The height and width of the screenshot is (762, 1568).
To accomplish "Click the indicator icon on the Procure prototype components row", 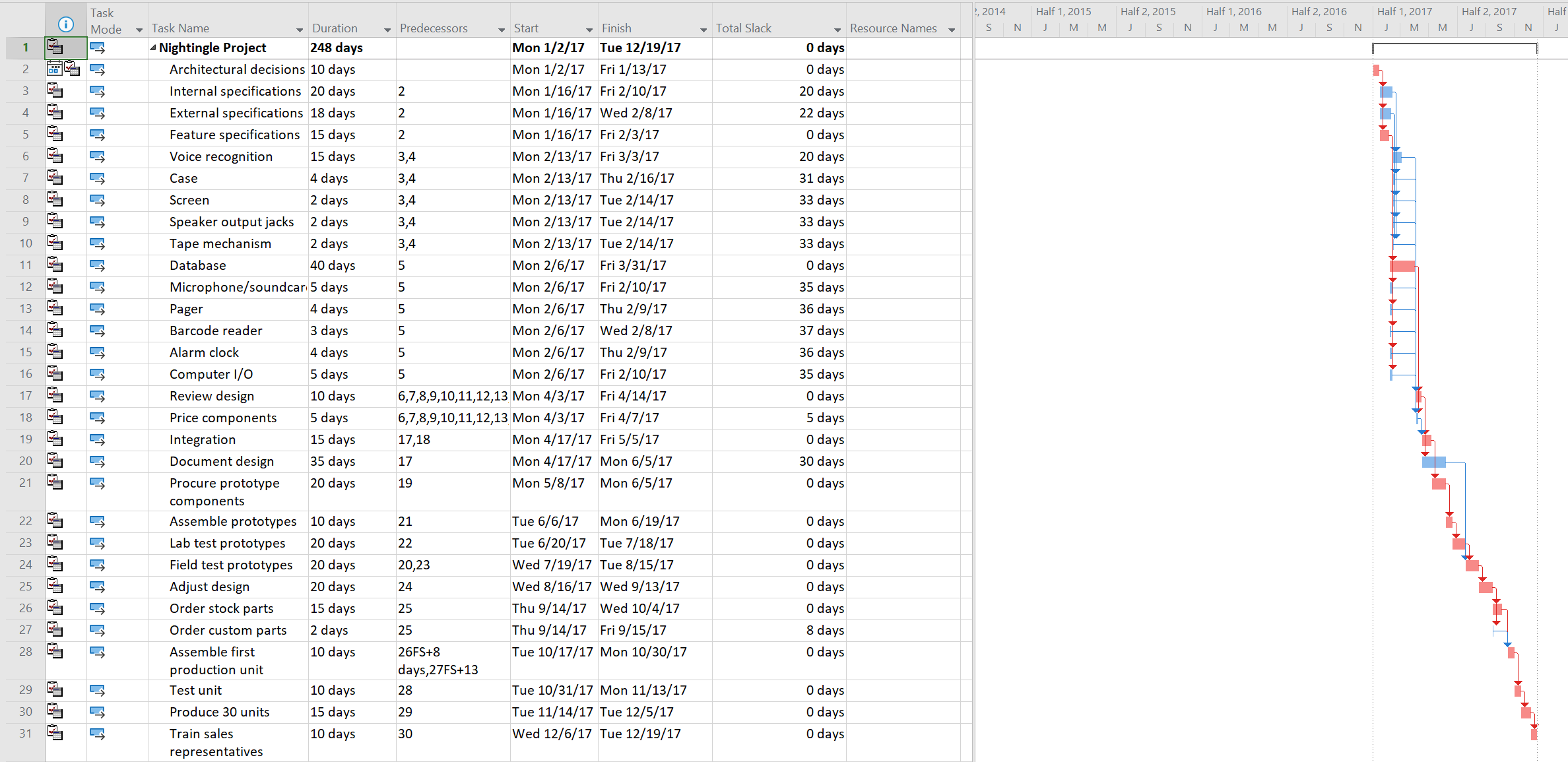I will [x=55, y=483].
